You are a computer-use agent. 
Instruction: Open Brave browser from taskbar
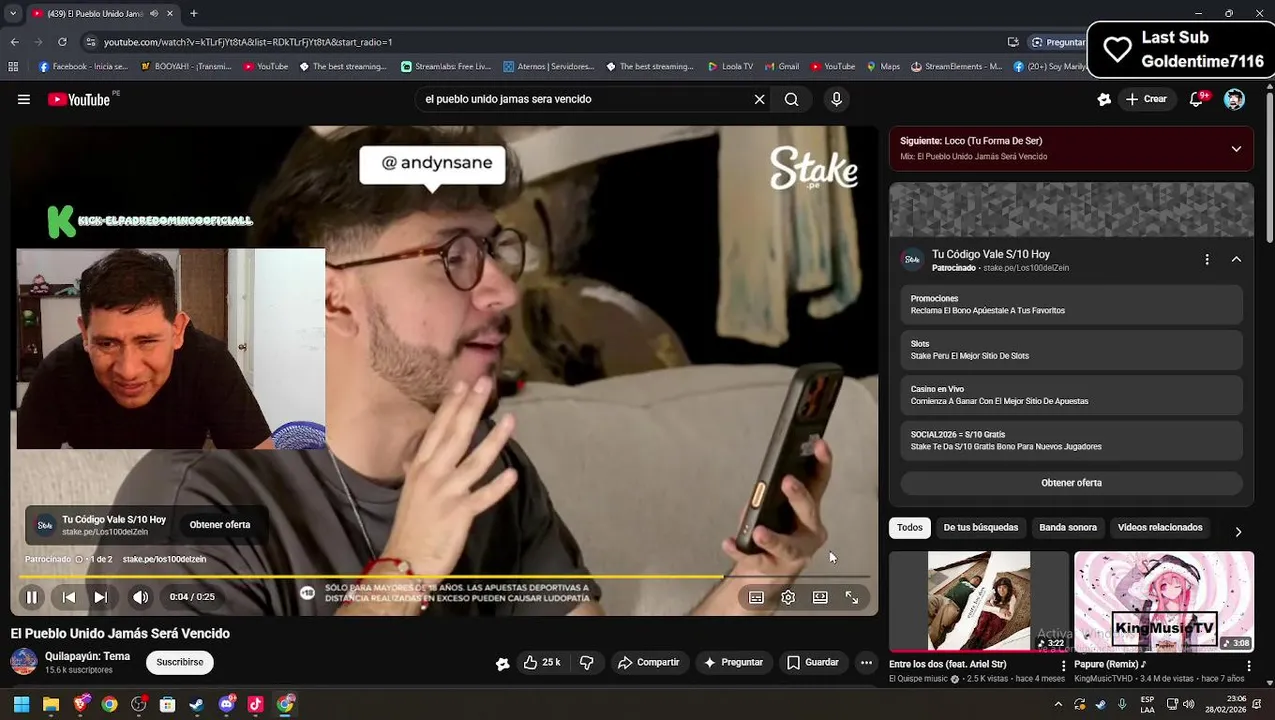pyautogui.click(x=80, y=704)
